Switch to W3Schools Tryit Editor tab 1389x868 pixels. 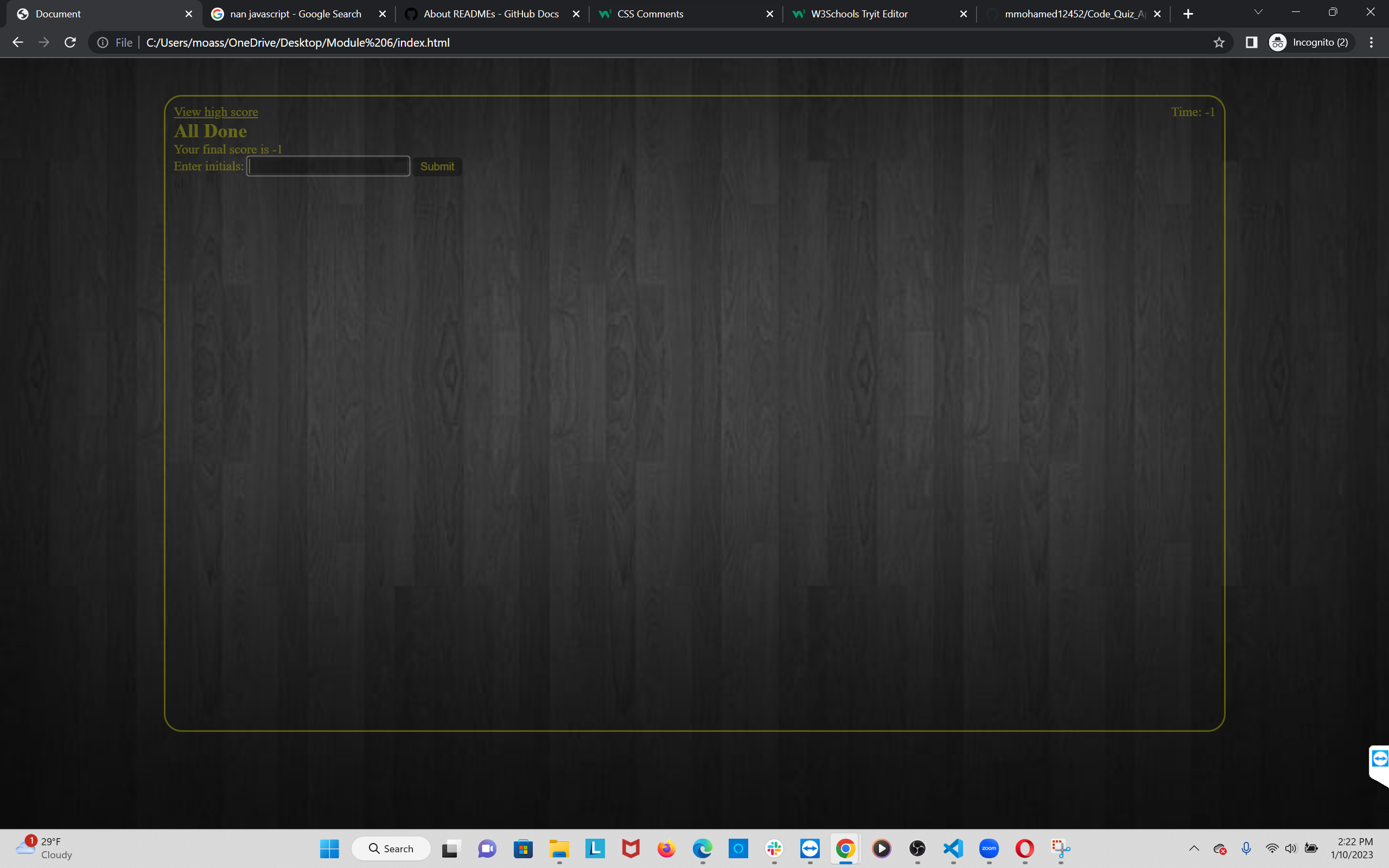click(859, 14)
